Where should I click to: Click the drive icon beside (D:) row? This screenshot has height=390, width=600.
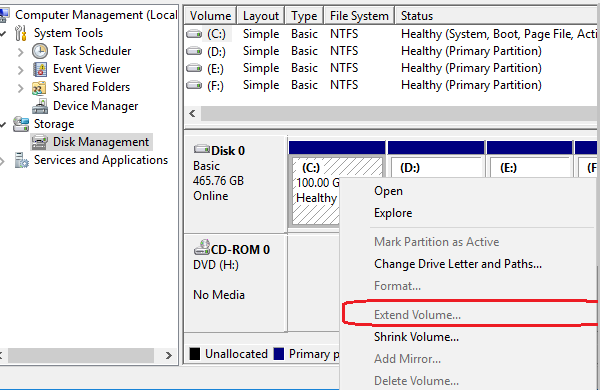point(194,51)
